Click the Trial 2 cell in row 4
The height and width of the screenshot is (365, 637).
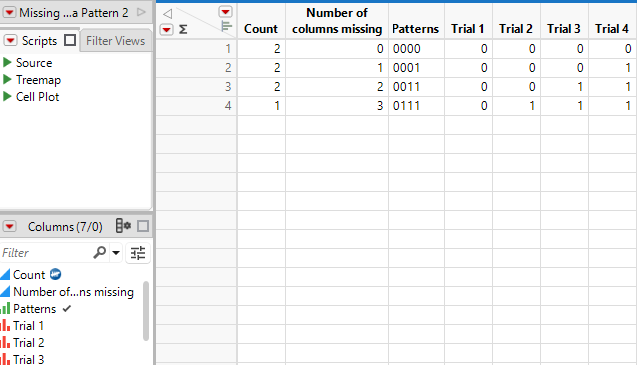point(516,106)
